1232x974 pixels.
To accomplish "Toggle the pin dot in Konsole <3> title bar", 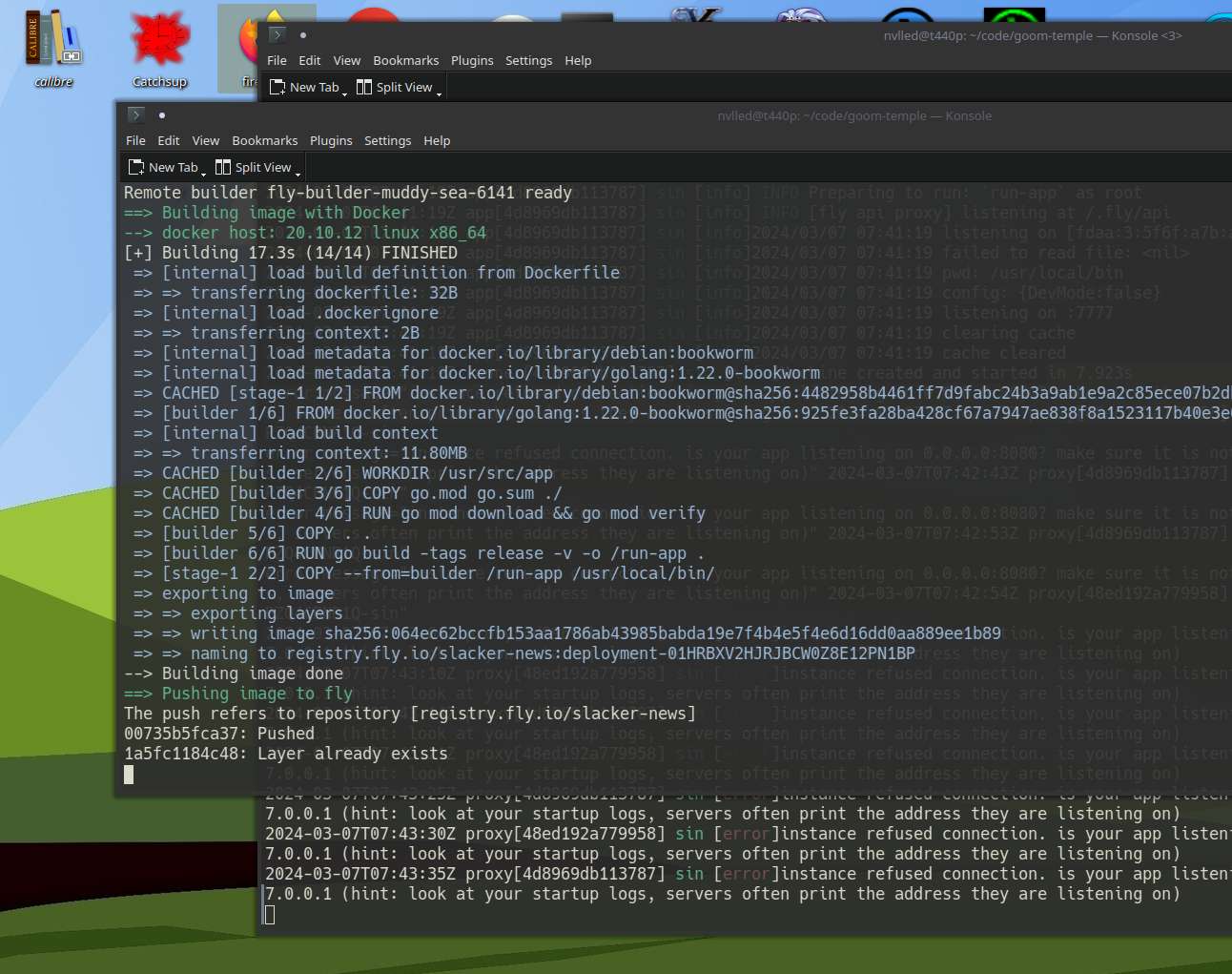I will [x=303, y=35].
